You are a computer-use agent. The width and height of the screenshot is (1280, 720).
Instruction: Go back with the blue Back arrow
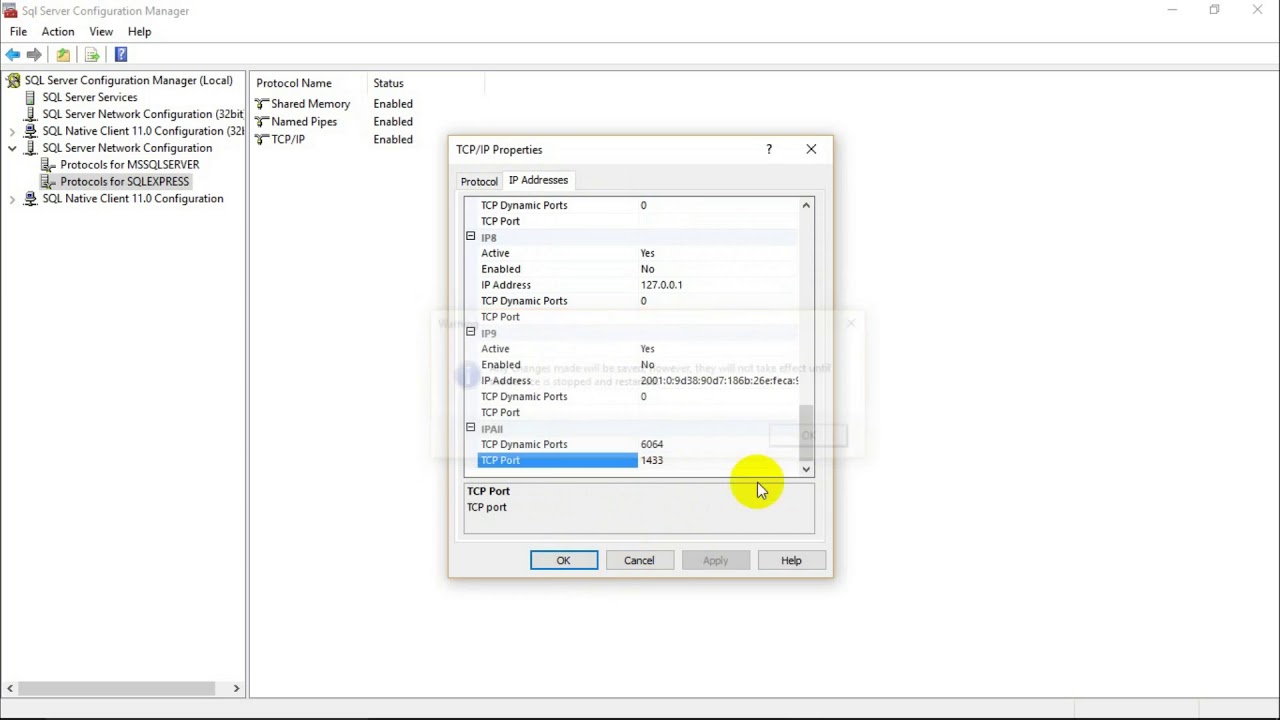(13, 54)
